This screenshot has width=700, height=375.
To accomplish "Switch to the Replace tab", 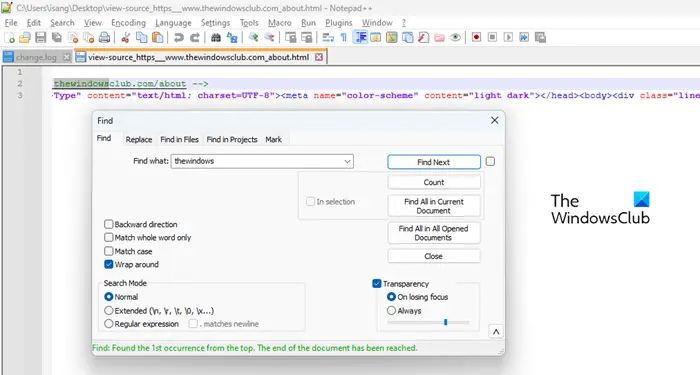I will [139, 139].
